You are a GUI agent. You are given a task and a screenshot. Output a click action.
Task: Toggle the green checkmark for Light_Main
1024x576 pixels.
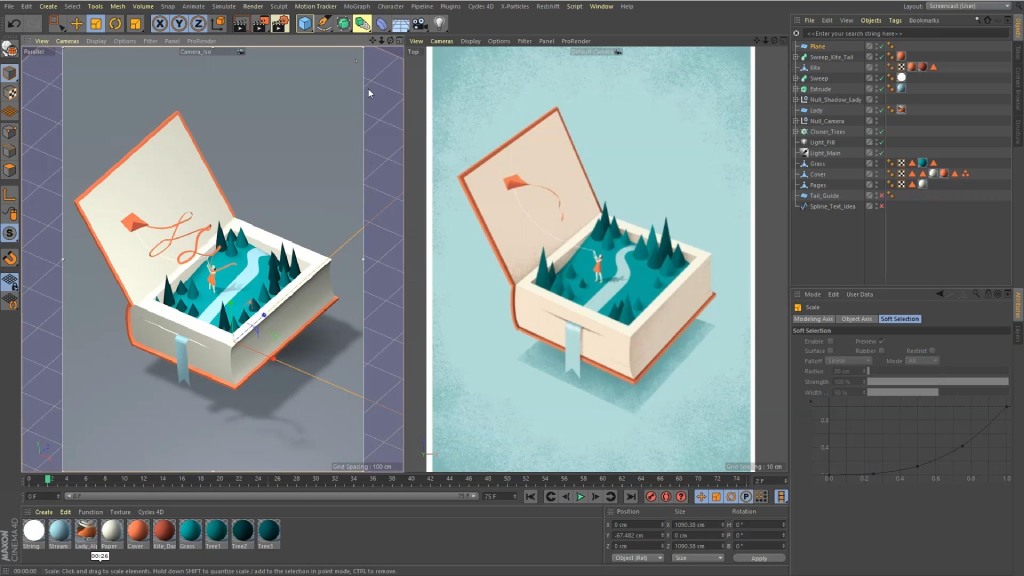(x=880, y=153)
